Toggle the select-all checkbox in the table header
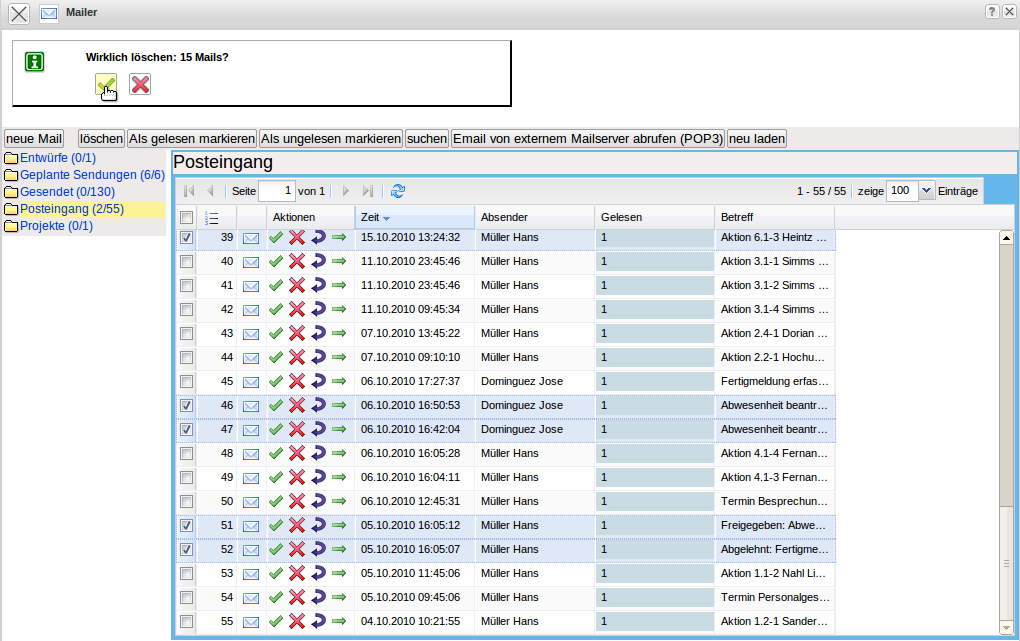Viewport: 1020px width, 641px height. pyautogui.click(x=186, y=217)
